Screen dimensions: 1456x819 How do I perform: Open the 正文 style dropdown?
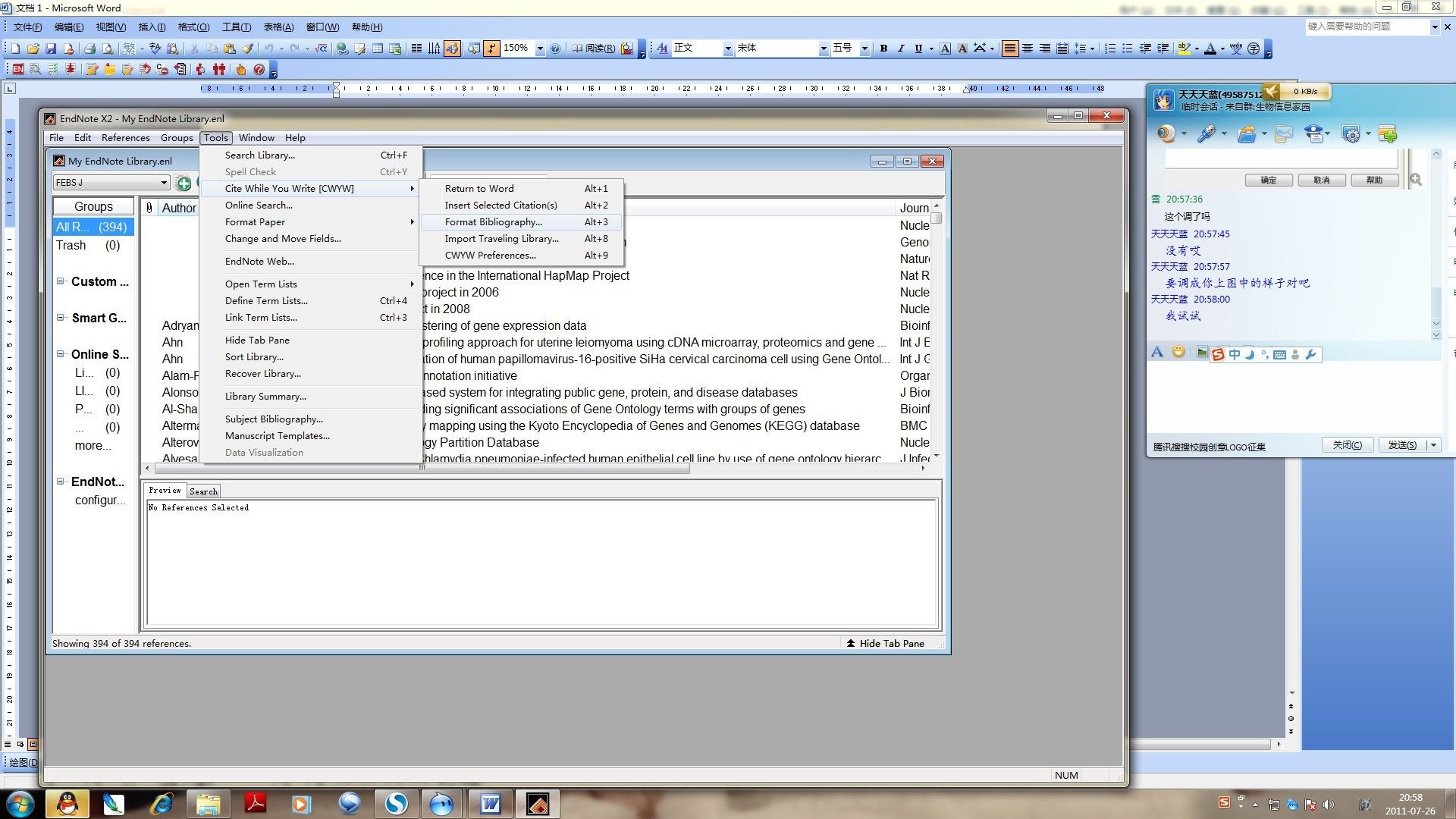click(727, 49)
